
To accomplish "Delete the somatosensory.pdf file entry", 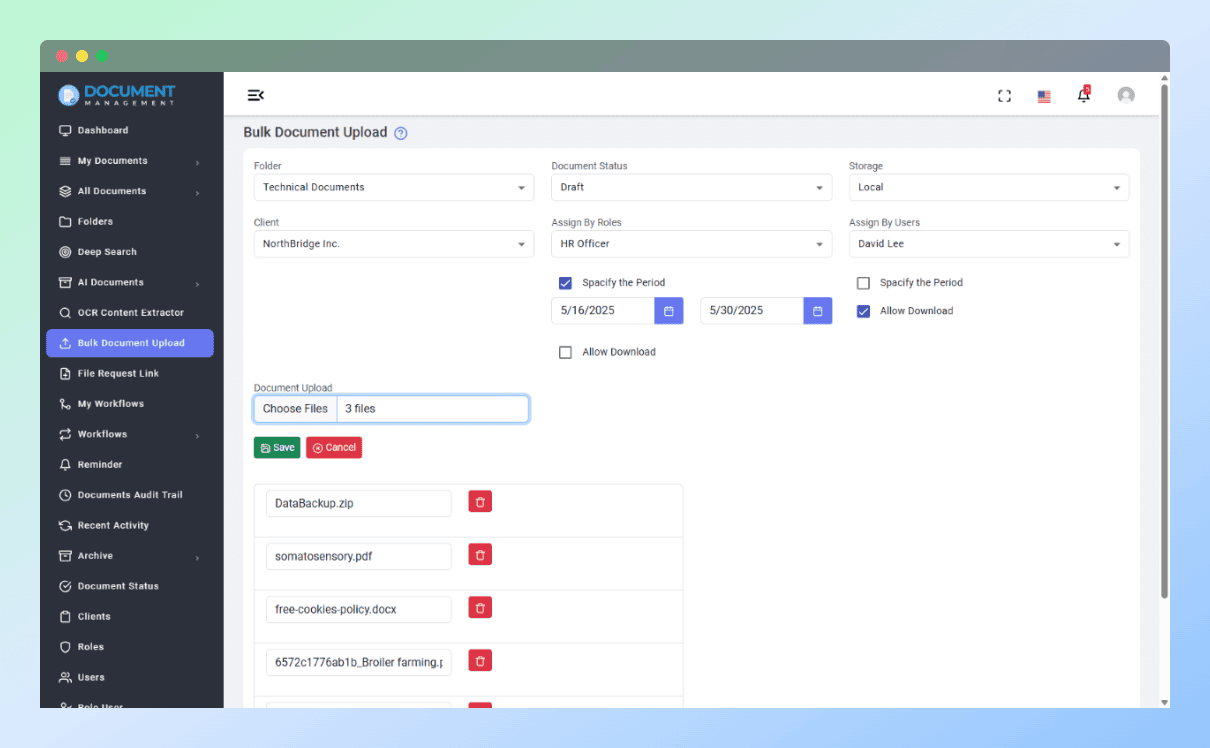I will pos(479,554).
